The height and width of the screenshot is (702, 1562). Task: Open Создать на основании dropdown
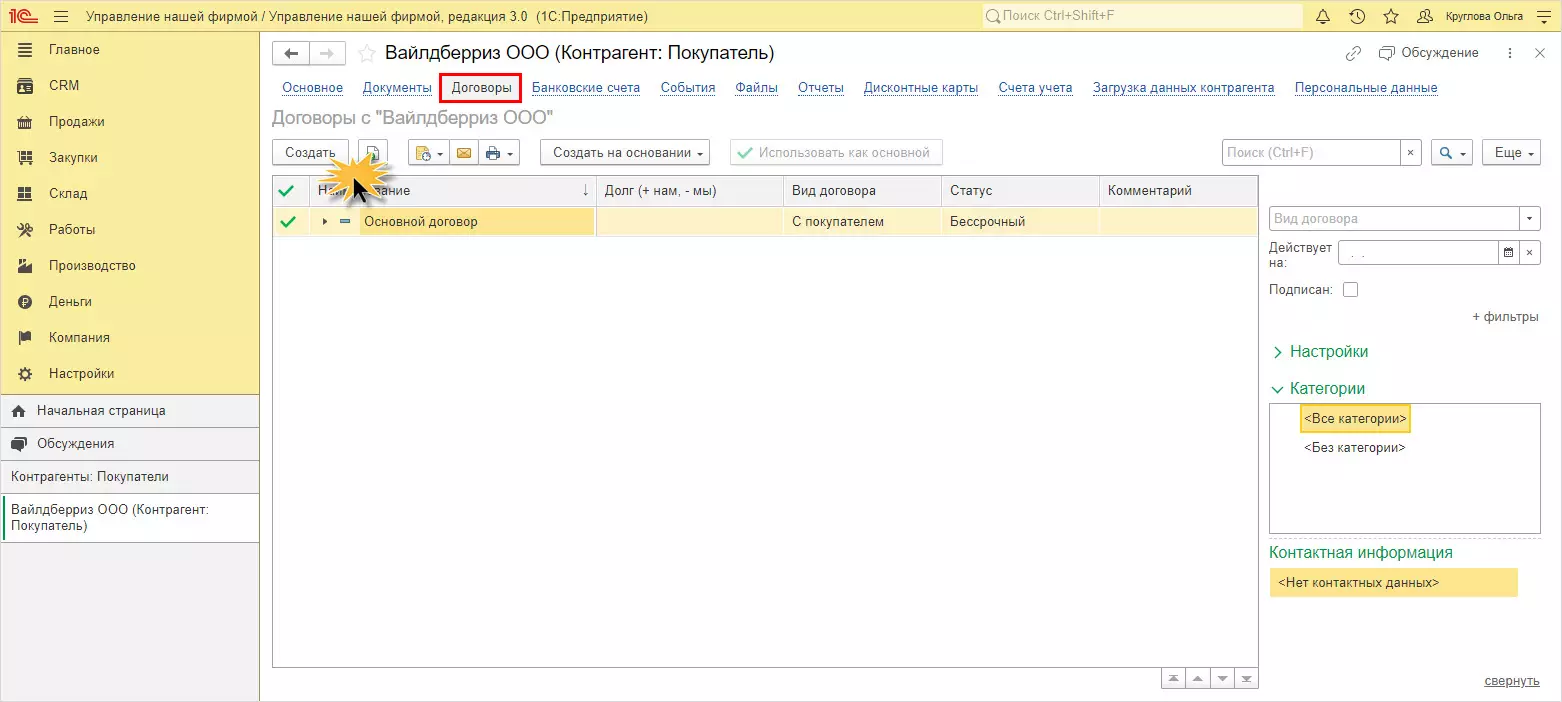point(625,153)
